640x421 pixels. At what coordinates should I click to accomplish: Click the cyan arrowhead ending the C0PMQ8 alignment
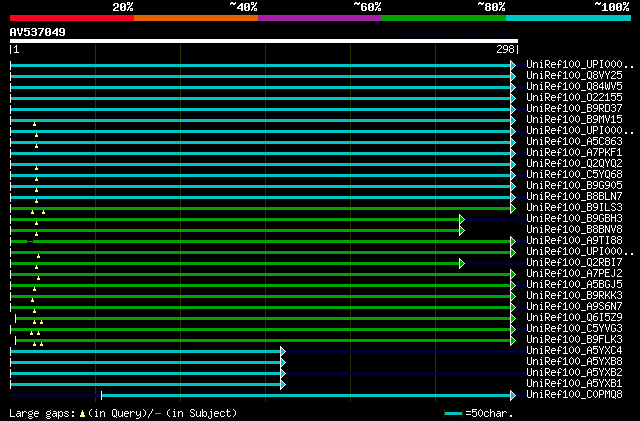(x=513, y=395)
